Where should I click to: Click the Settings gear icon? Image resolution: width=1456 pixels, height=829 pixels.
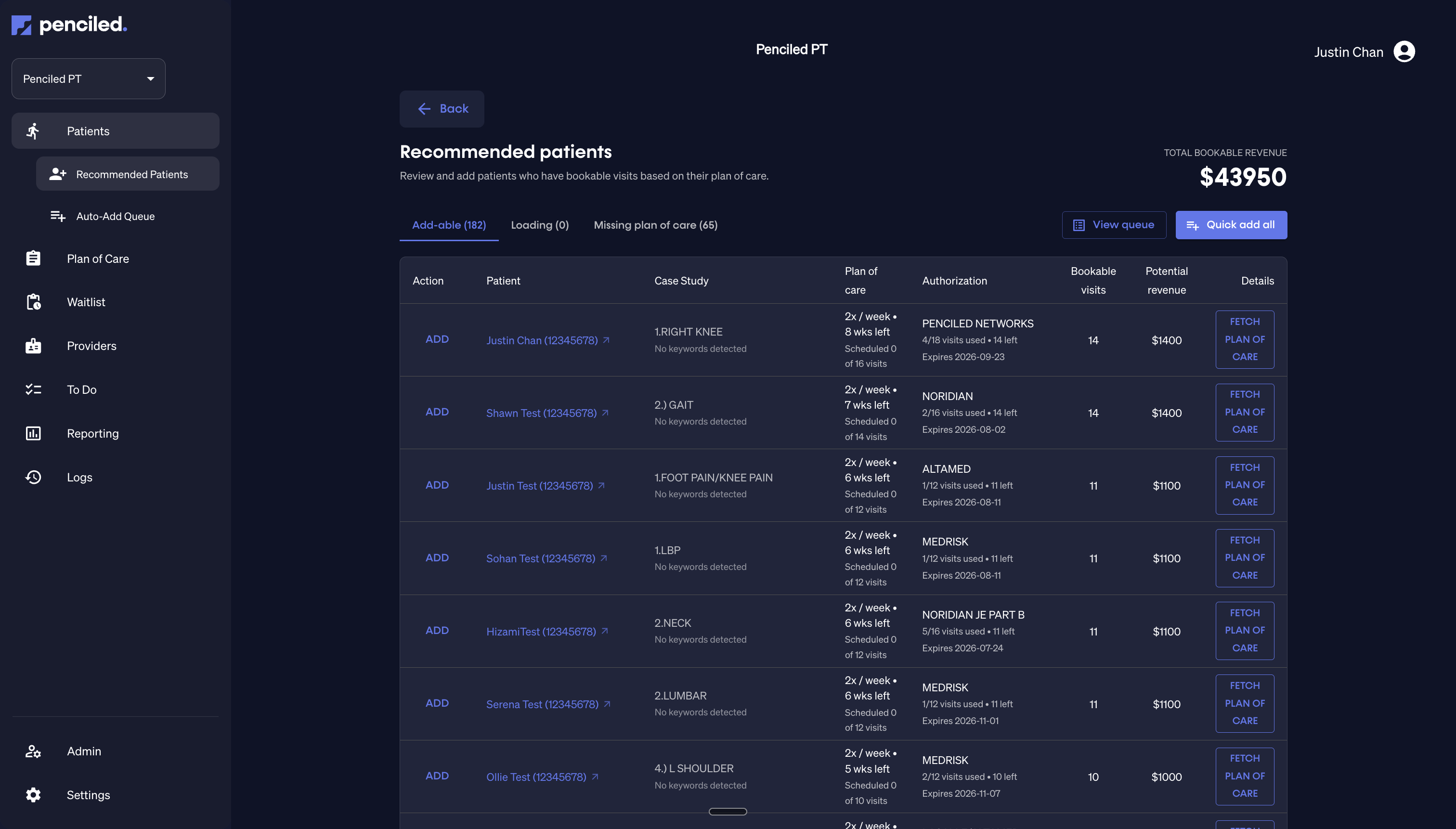click(x=33, y=795)
